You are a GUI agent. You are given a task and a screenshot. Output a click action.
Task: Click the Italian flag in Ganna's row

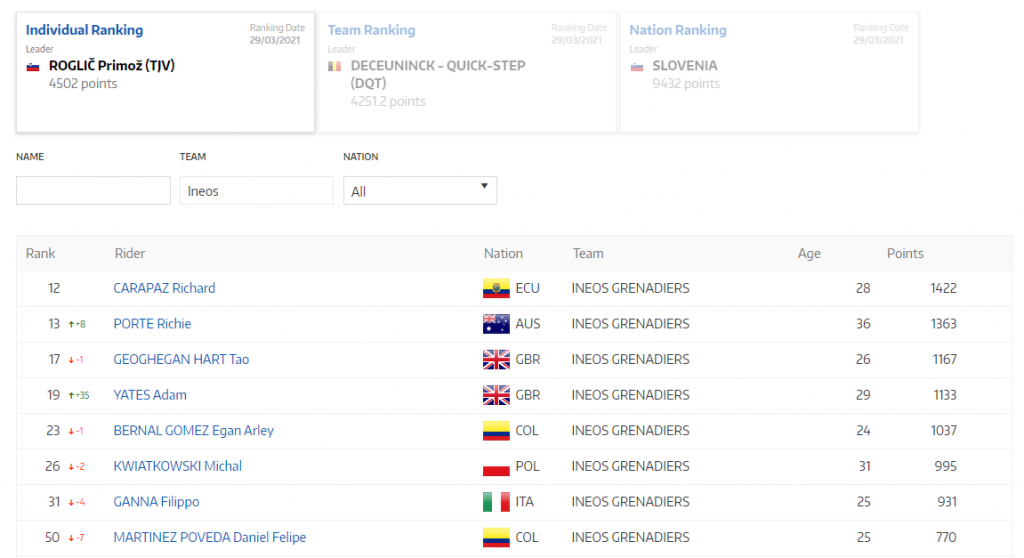click(x=496, y=502)
